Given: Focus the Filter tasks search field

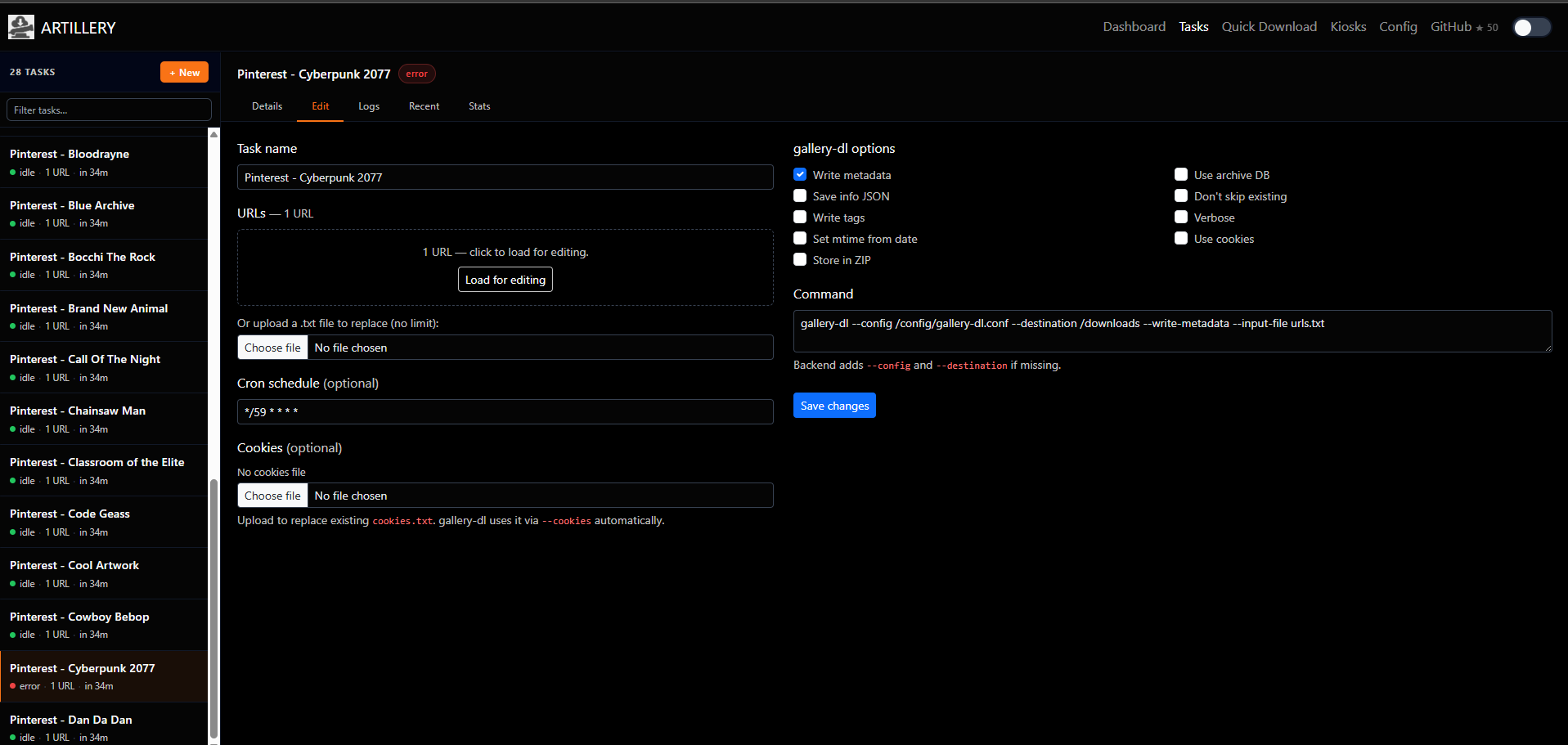Looking at the screenshot, I should 109,110.
